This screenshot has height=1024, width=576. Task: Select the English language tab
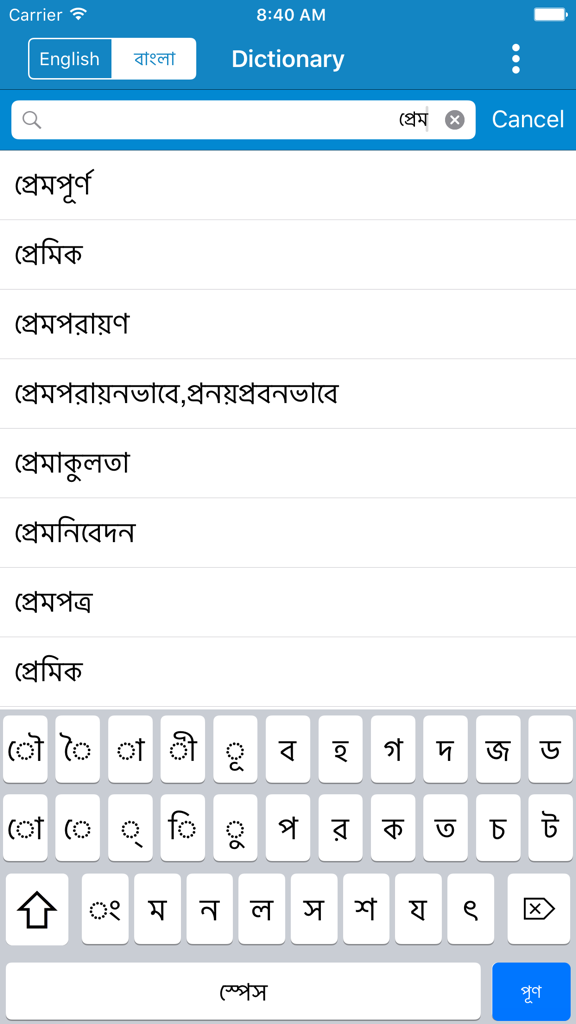click(70, 58)
